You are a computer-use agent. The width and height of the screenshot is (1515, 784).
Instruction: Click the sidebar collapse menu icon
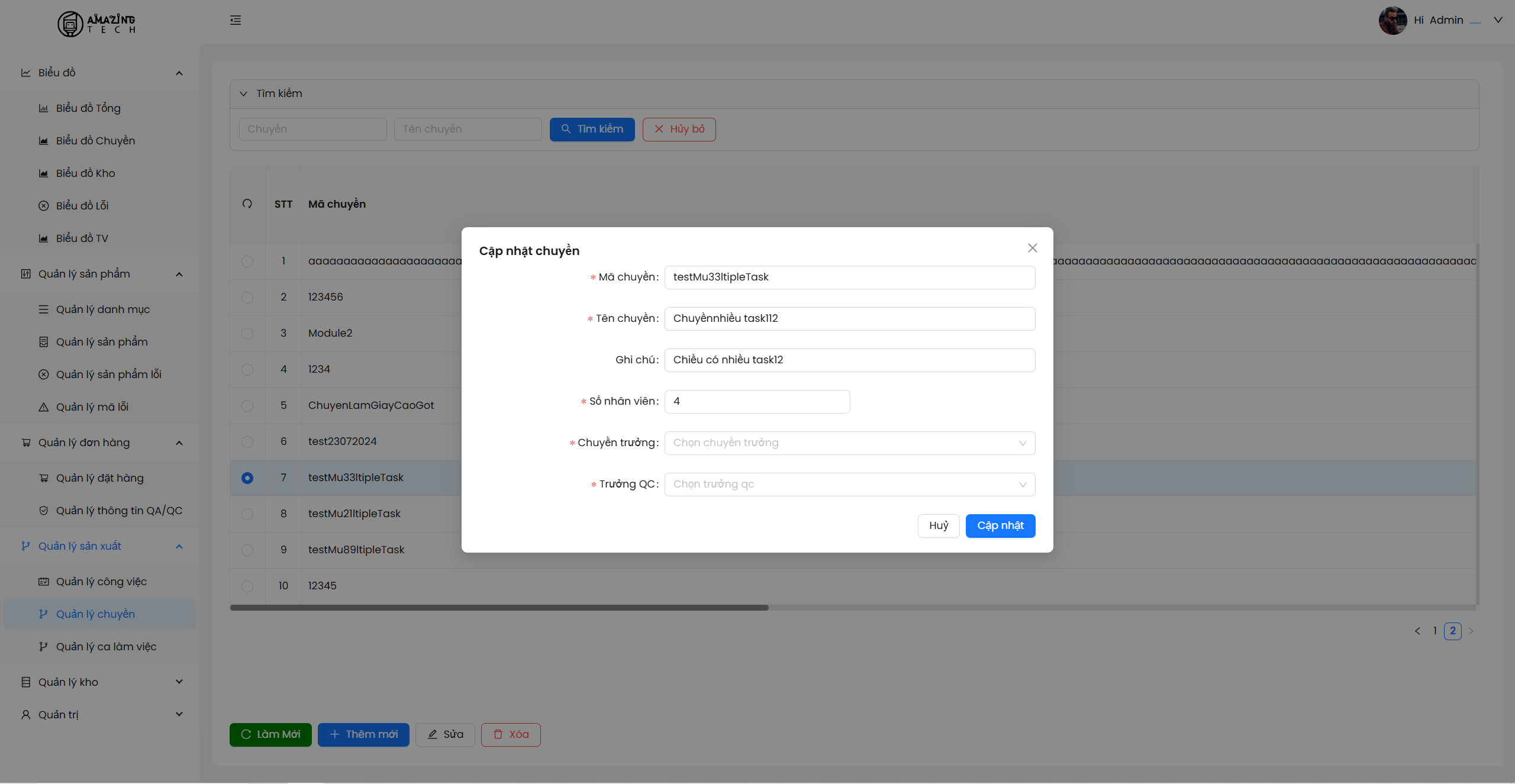point(236,20)
